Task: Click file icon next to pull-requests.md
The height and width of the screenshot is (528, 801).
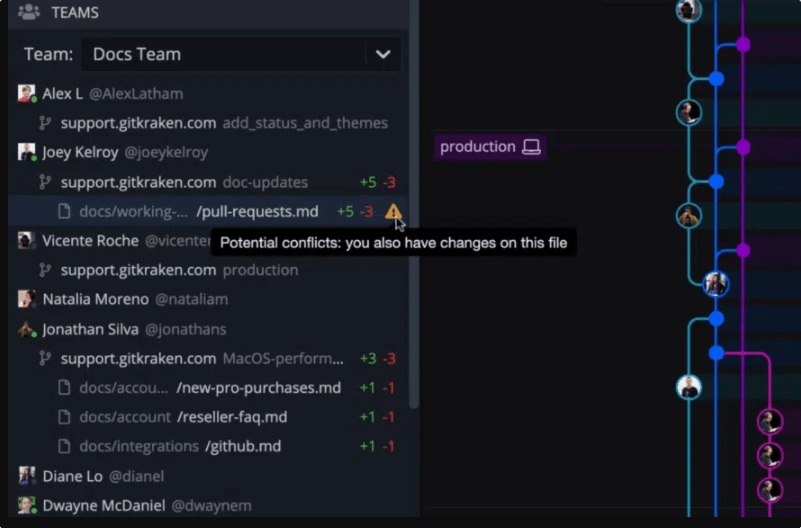Action: point(64,212)
